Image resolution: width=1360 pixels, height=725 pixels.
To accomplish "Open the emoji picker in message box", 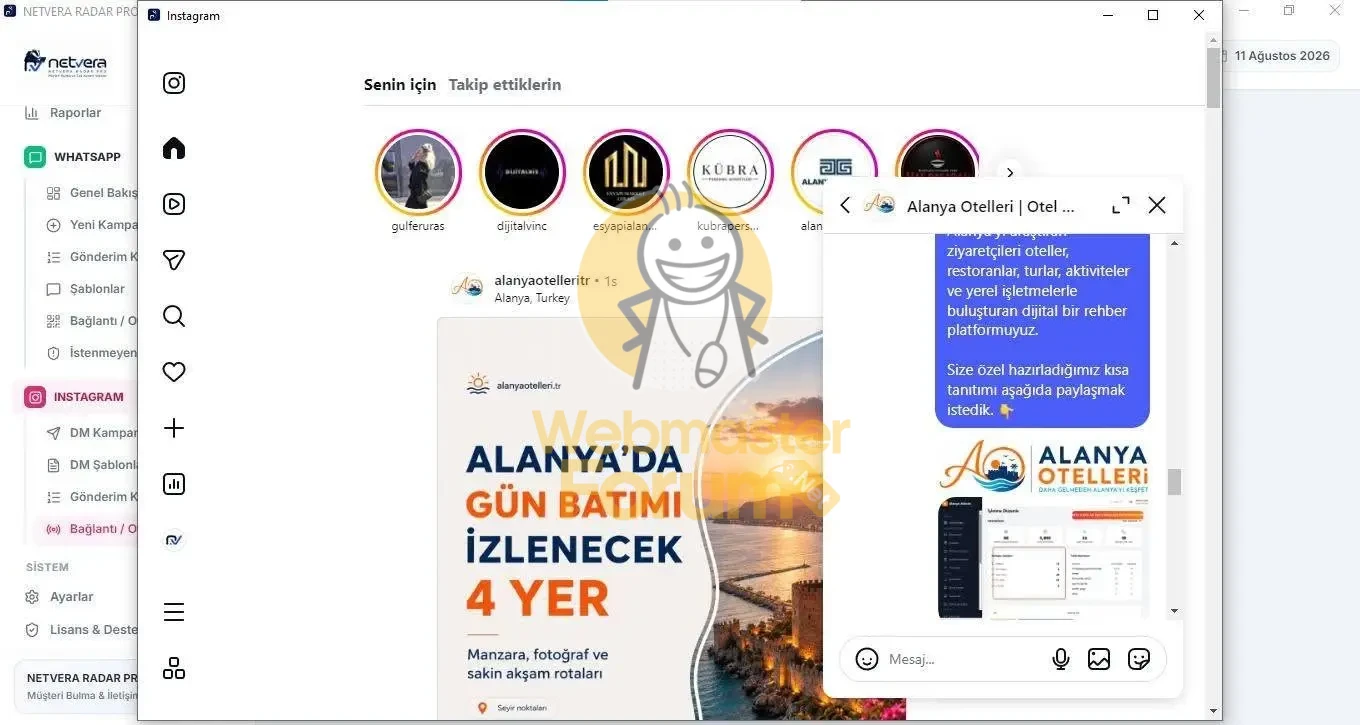I will pyautogui.click(x=867, y=659).
